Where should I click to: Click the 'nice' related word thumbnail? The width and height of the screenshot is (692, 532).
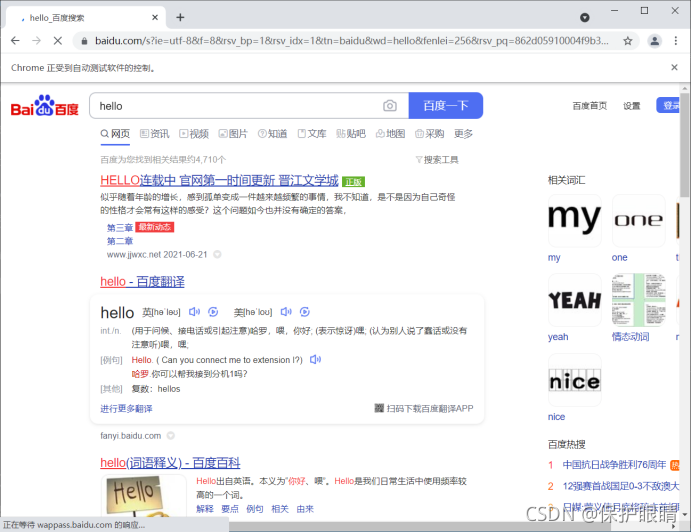click(x=575, y=380)
